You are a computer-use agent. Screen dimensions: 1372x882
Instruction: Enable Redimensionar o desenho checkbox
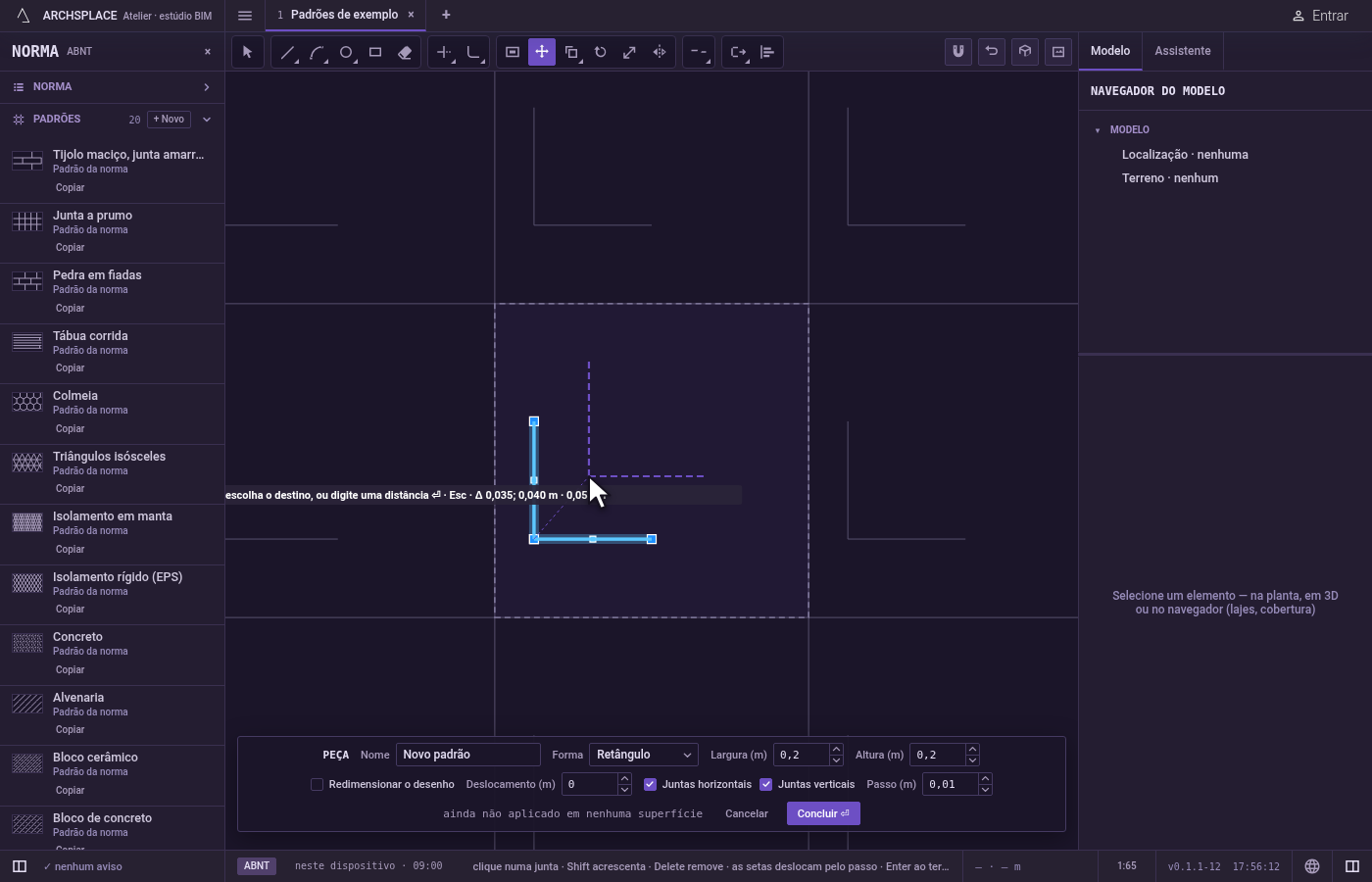click(317, 784)
